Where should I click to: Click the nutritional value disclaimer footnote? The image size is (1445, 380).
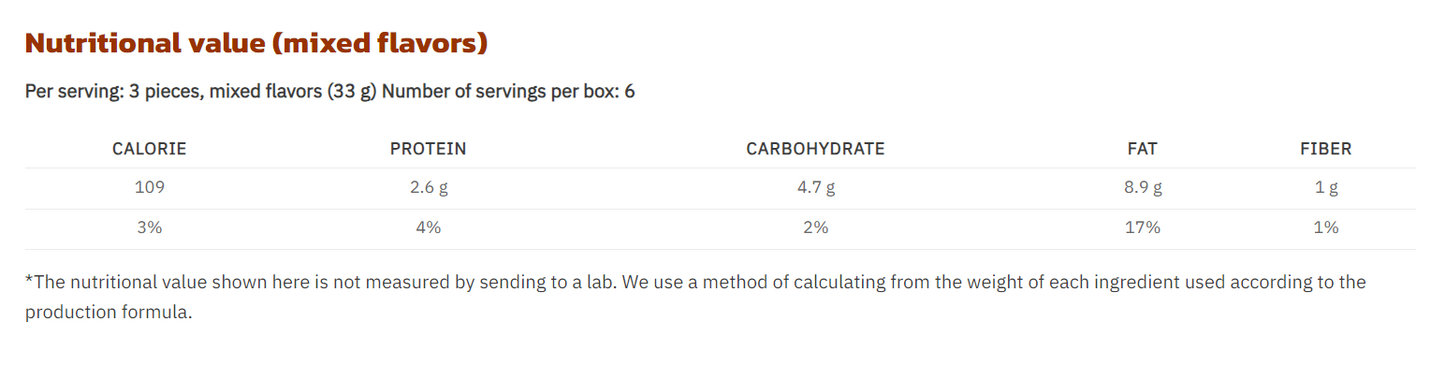coord(695,297)
